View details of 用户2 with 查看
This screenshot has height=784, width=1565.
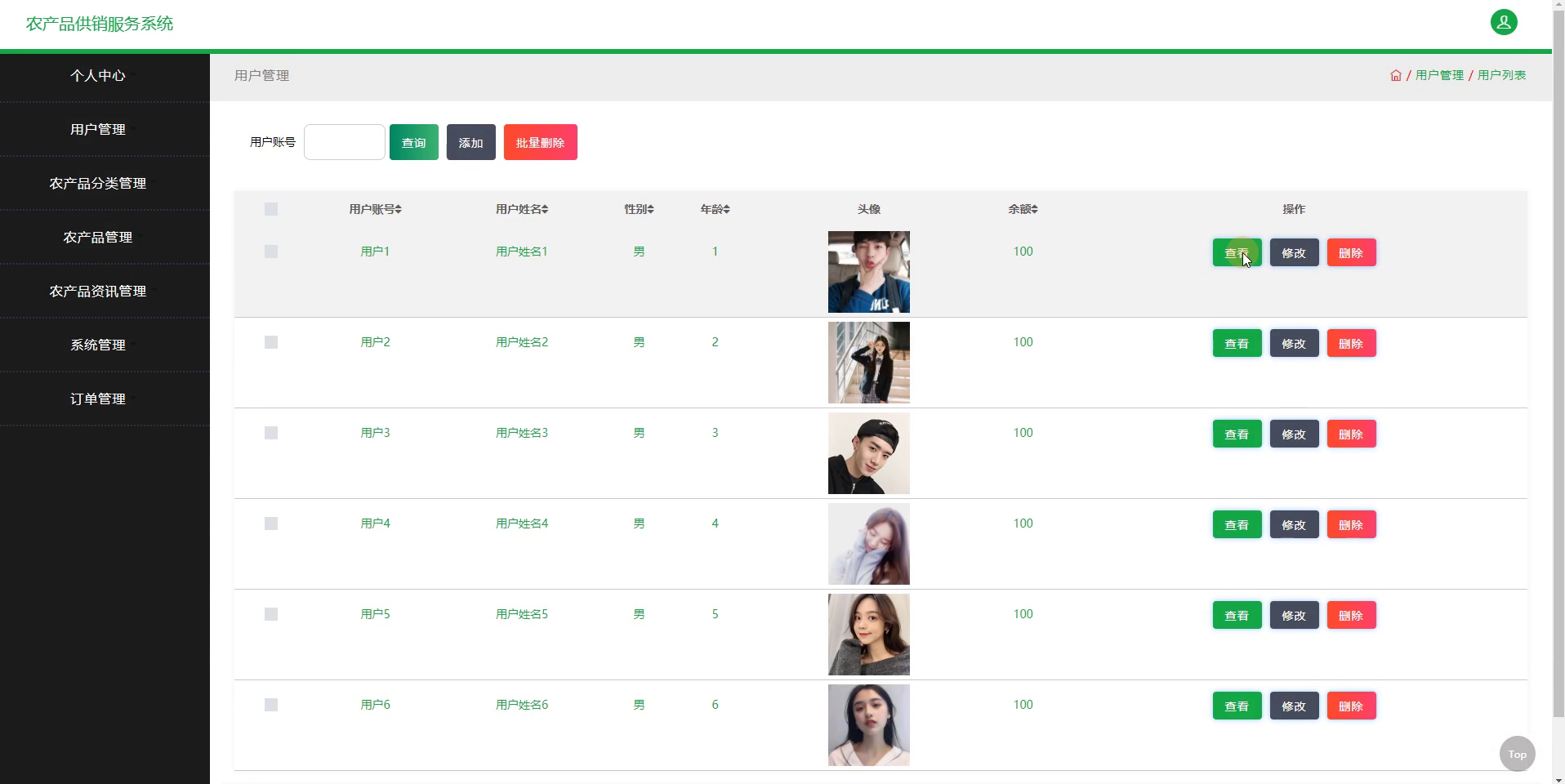click(x=1237, y=343)
